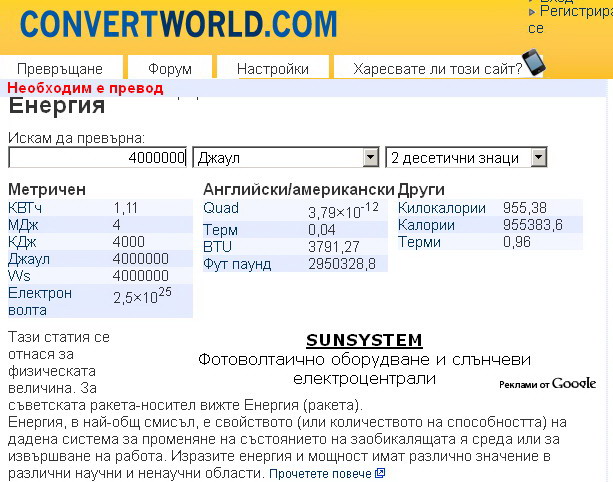The width and height of the screenshot is (613, 482).
Task: Click the phone icon next to Харесвате ли
Action: 534,62
